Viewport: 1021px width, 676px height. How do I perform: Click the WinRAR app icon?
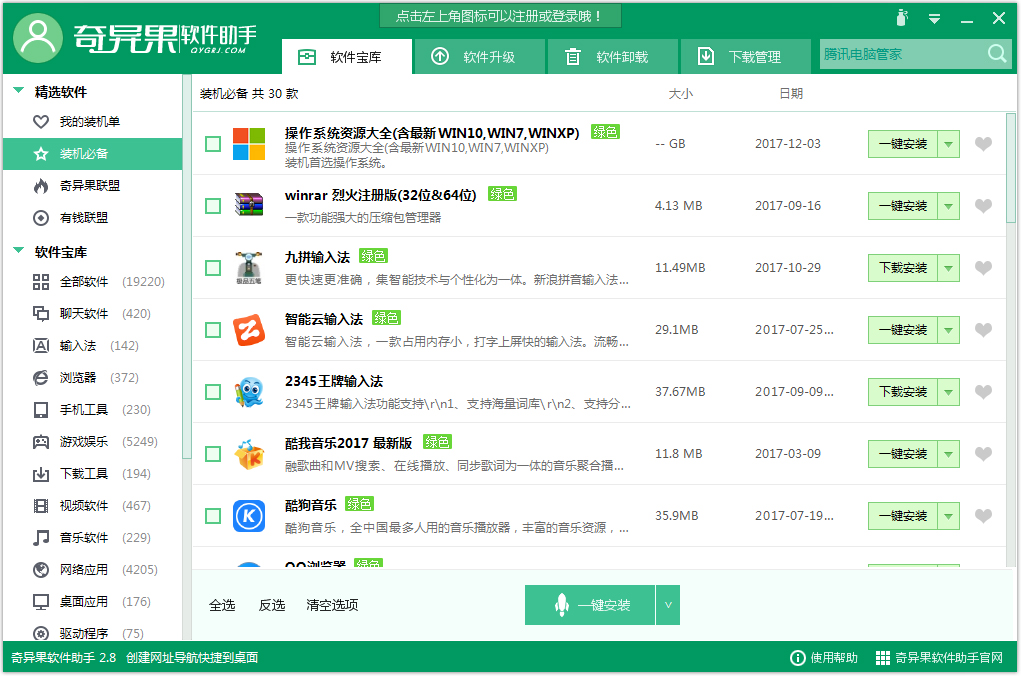[x=249, y=205]
